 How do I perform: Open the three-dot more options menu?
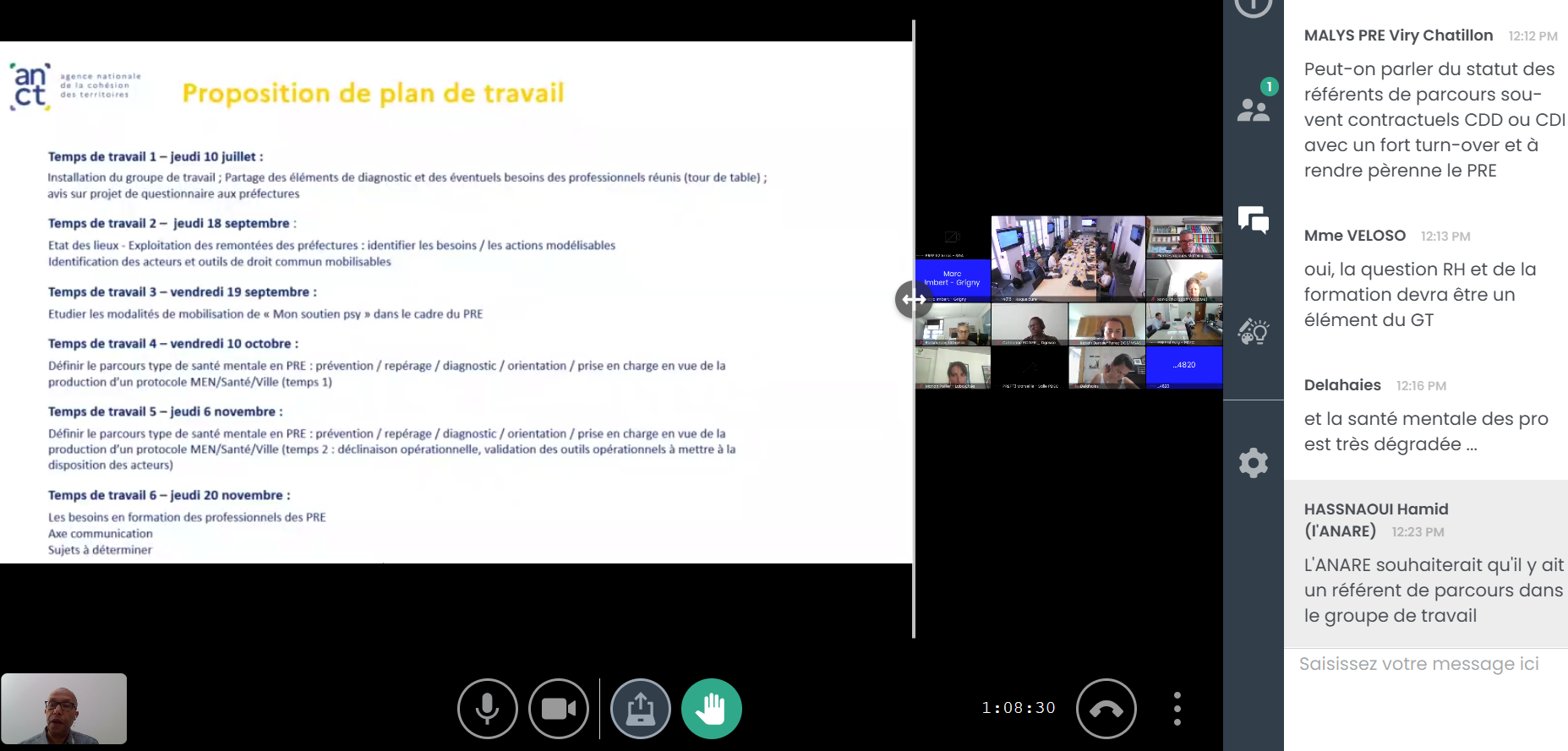[1177, 709]
